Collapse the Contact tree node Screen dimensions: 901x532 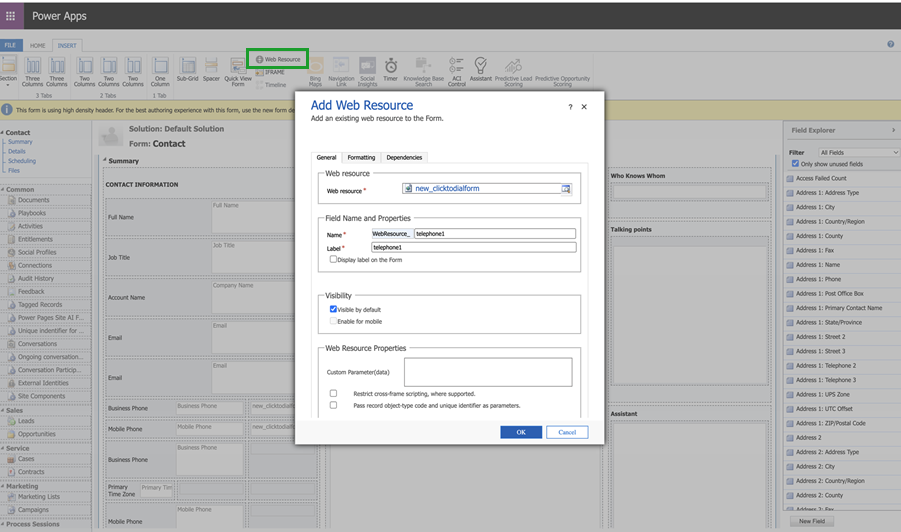pos(2,133)
